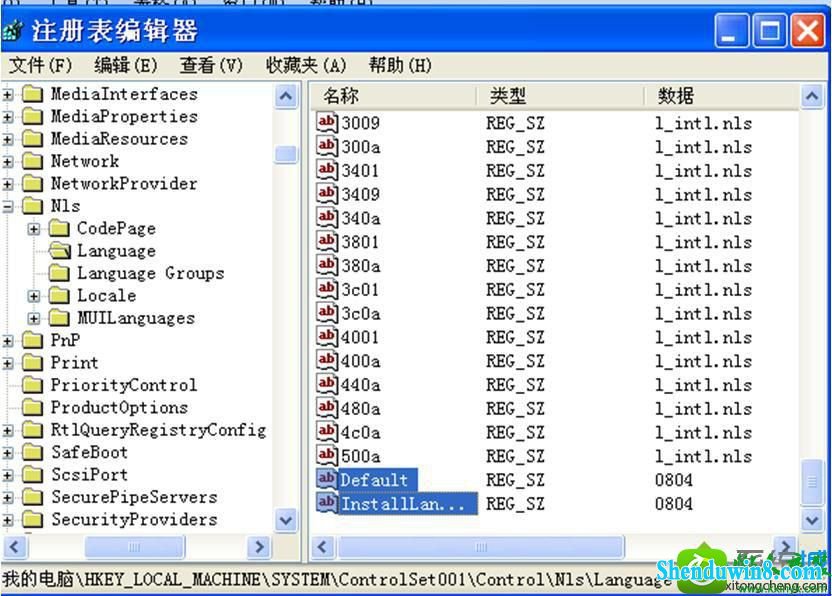Click the SafeBoot folder icon
Screen dimensions: 832x596
(x=33, y=452)
